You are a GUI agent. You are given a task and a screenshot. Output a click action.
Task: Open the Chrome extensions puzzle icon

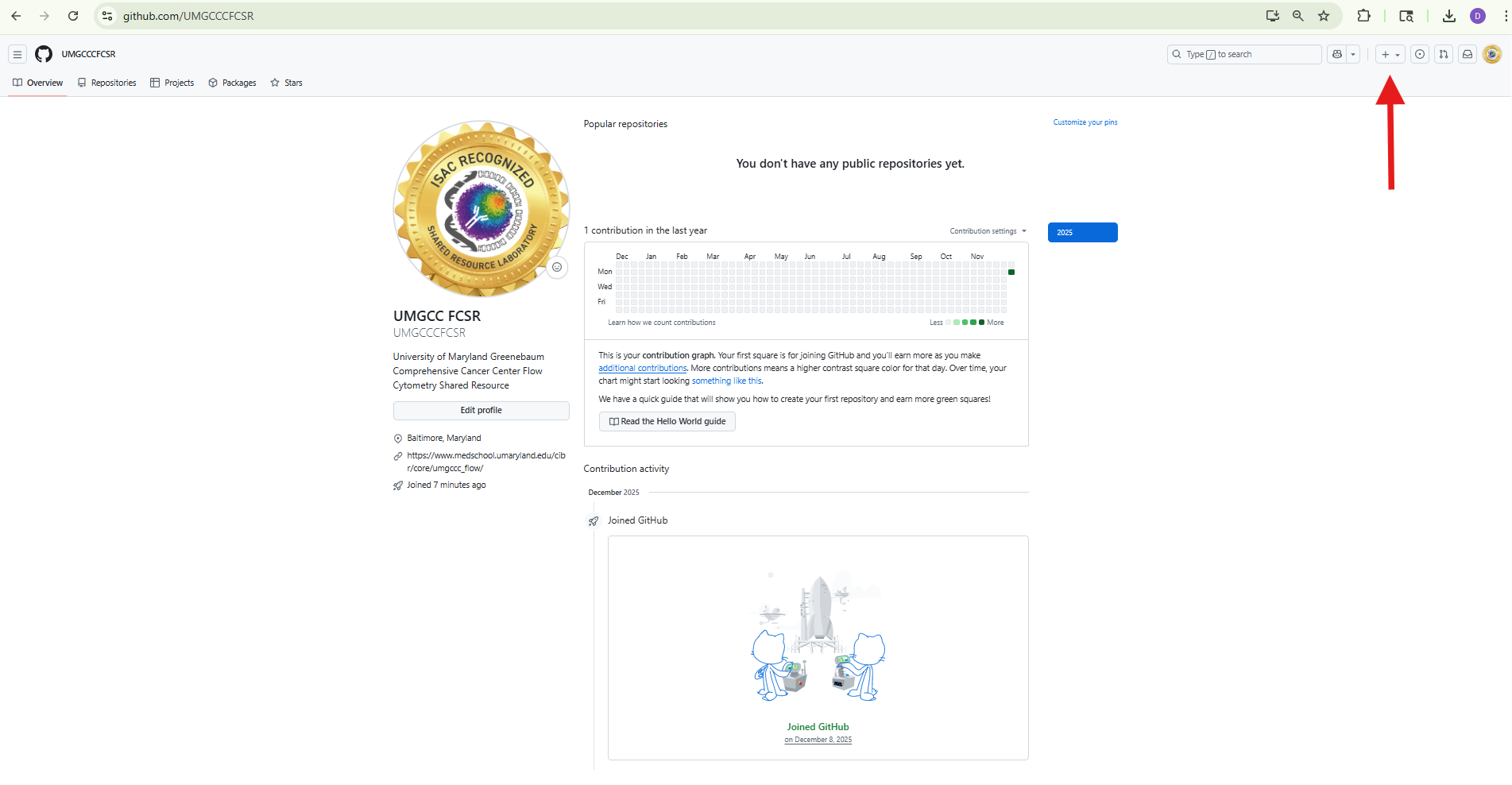coord(1364,16)
